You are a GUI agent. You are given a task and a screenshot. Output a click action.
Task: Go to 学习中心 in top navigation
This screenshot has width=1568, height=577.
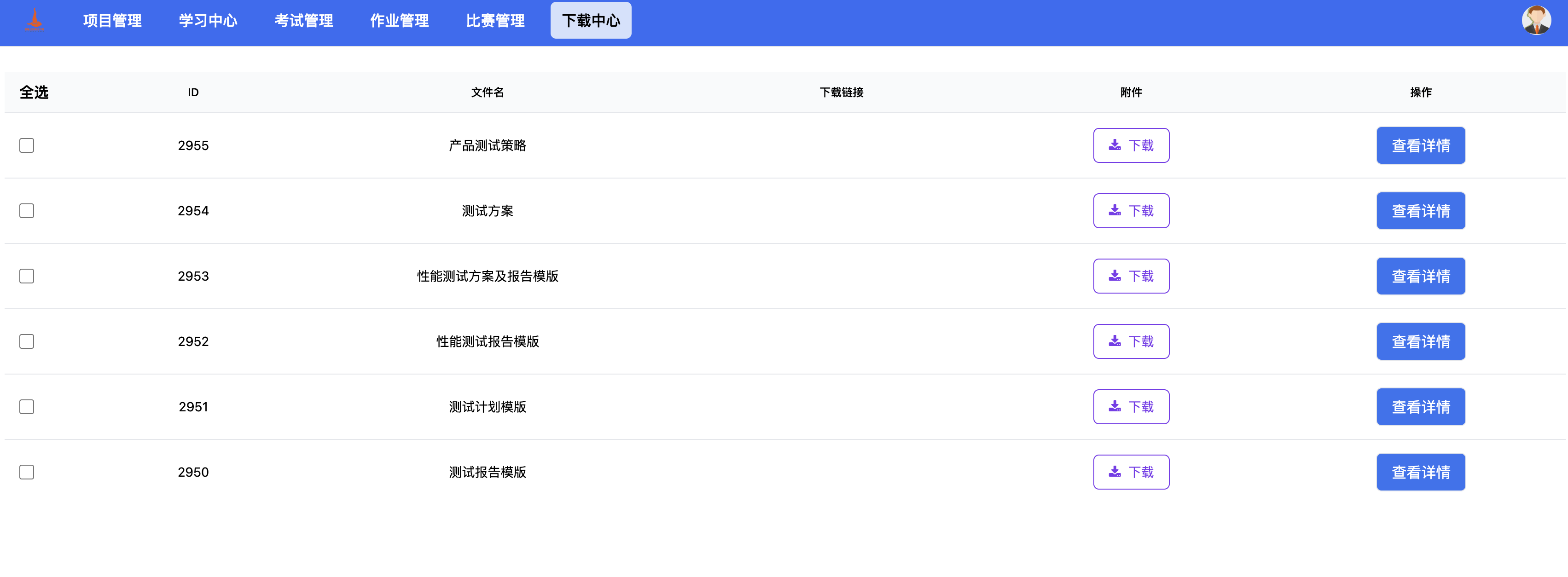coord(208,21)
